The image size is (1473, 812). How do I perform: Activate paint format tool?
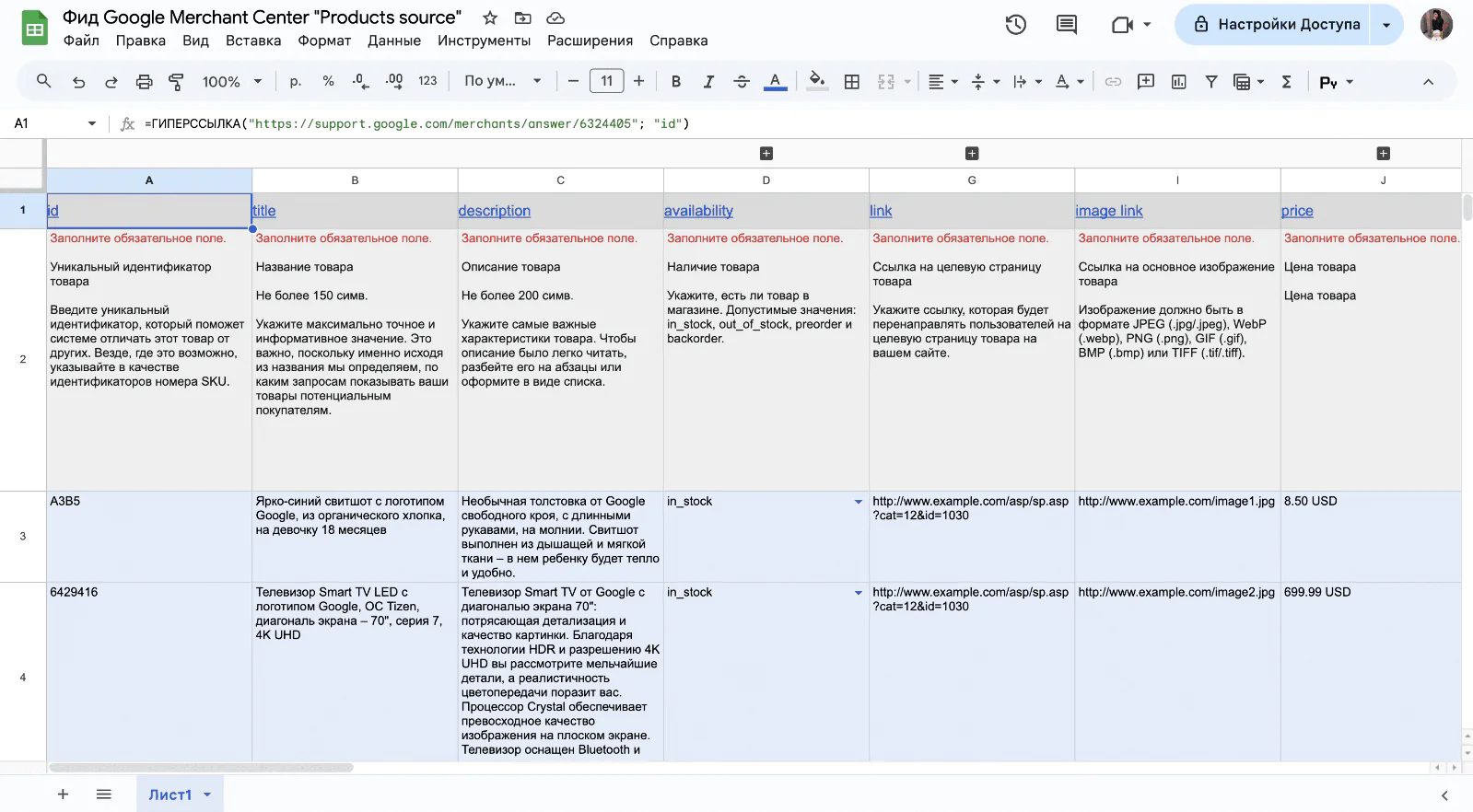coord(176,82)
